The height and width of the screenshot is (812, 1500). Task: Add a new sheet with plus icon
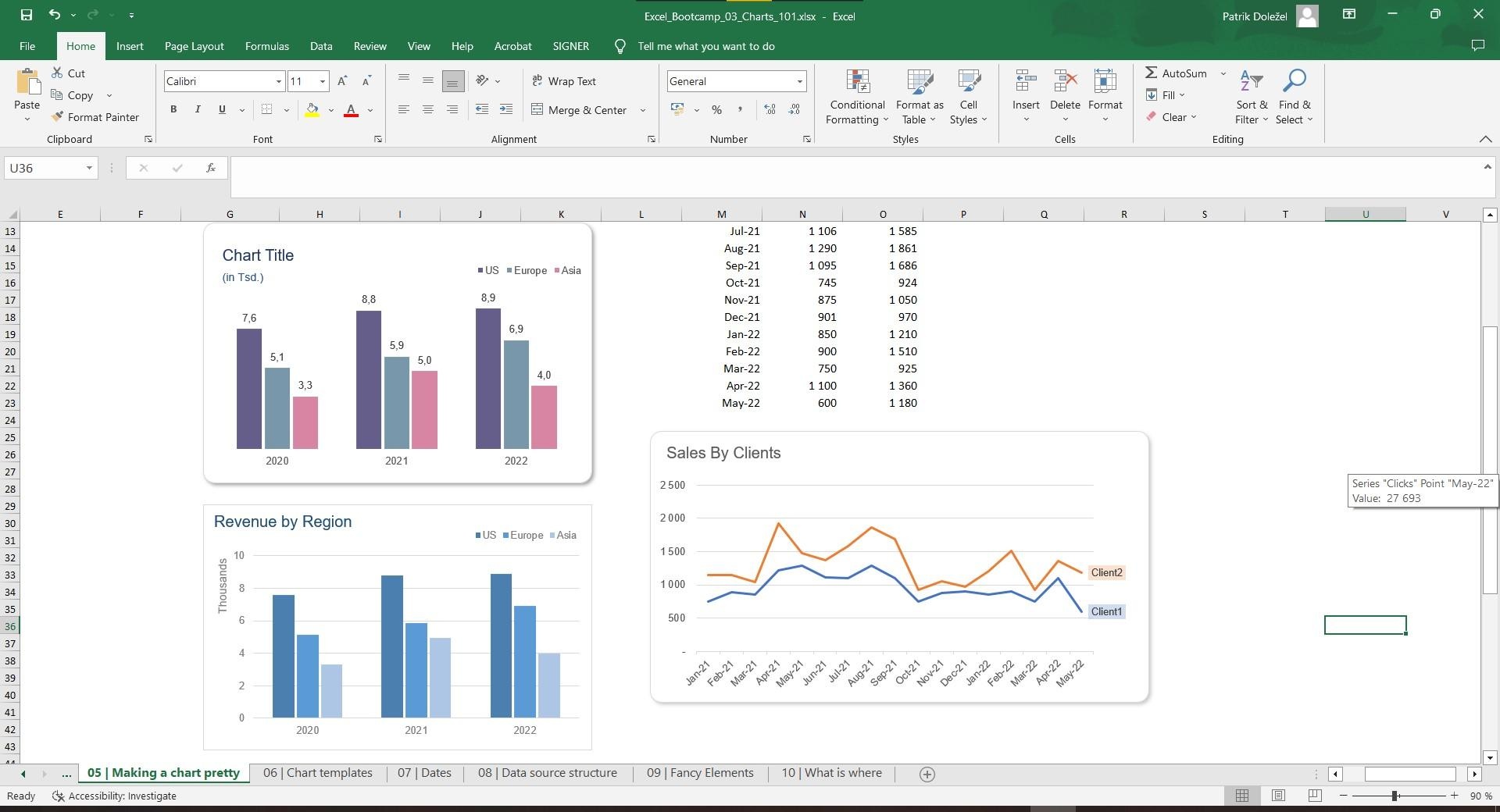coord(927,774)
